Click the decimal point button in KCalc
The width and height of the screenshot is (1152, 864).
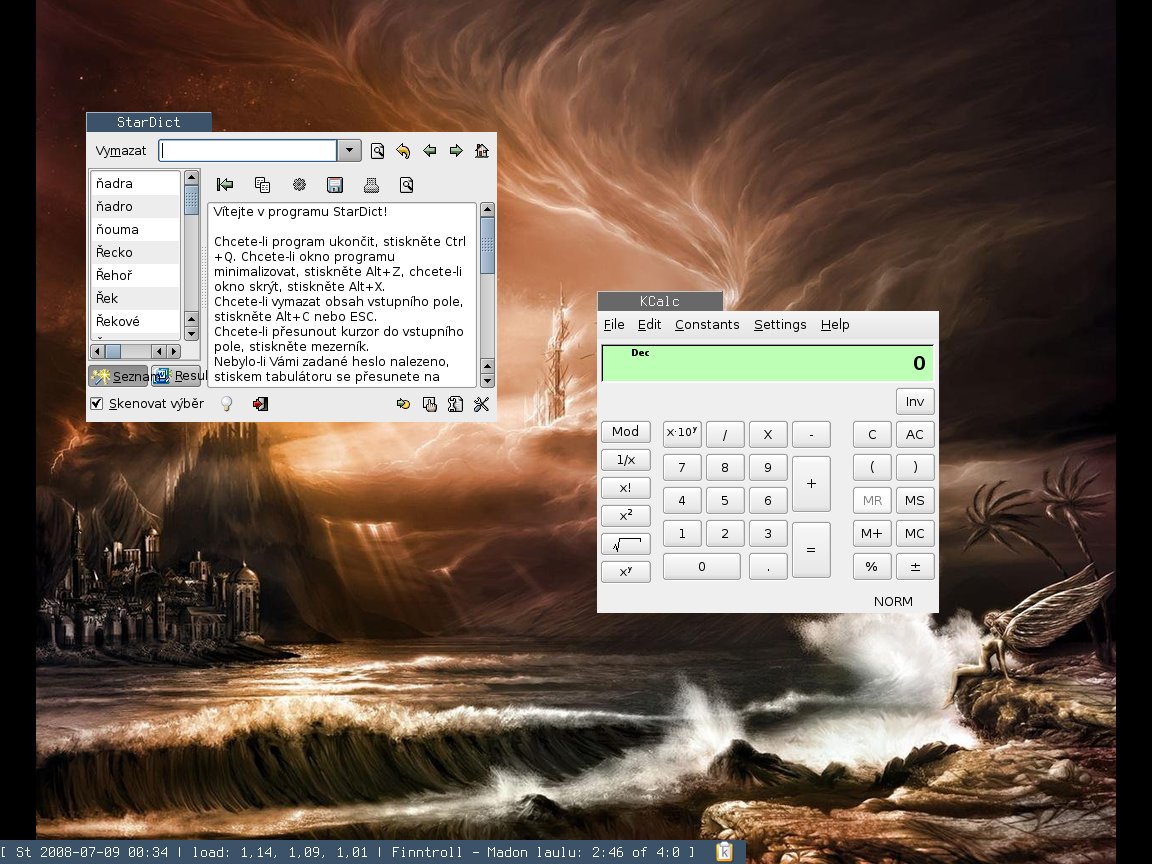[768, 566]
